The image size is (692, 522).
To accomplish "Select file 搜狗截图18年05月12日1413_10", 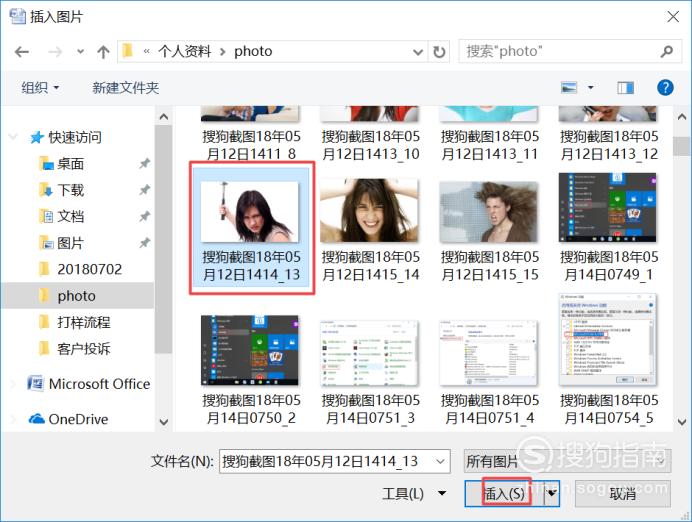I will [370, 145].
